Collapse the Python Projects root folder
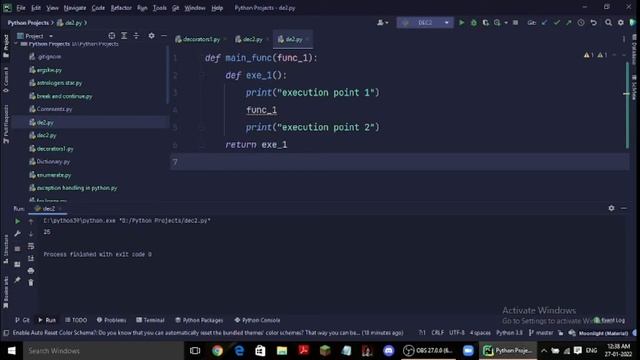The width and height of the screenshot is (640, 360). click(16, 44)
